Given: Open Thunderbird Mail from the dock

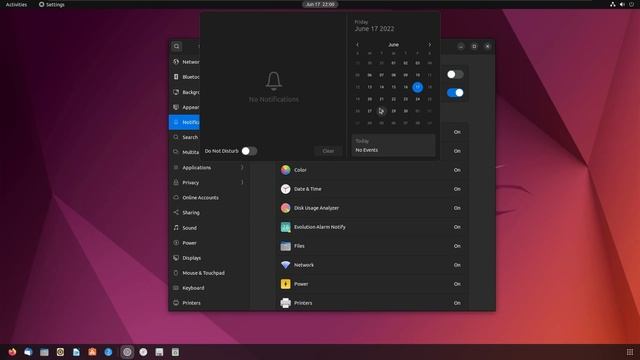Looking at the screenshot, I should coord(28,352).
